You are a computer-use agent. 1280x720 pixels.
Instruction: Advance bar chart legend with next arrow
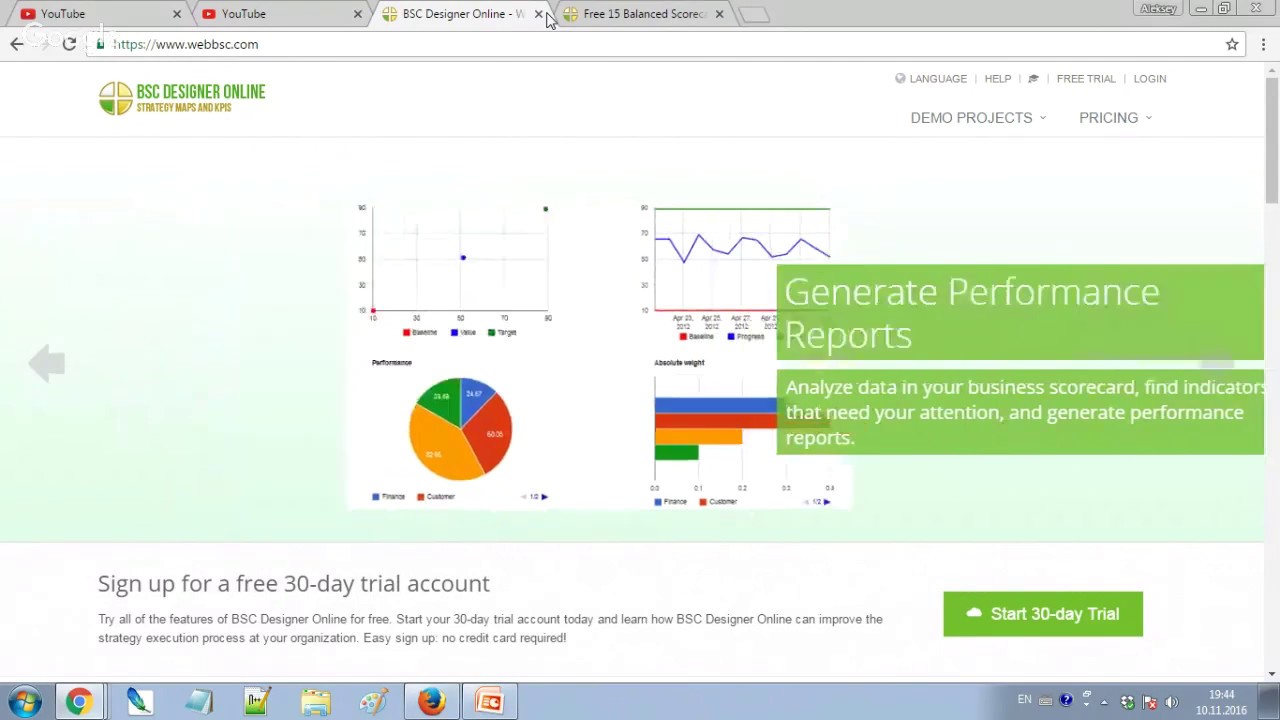(x=827, y=502)
